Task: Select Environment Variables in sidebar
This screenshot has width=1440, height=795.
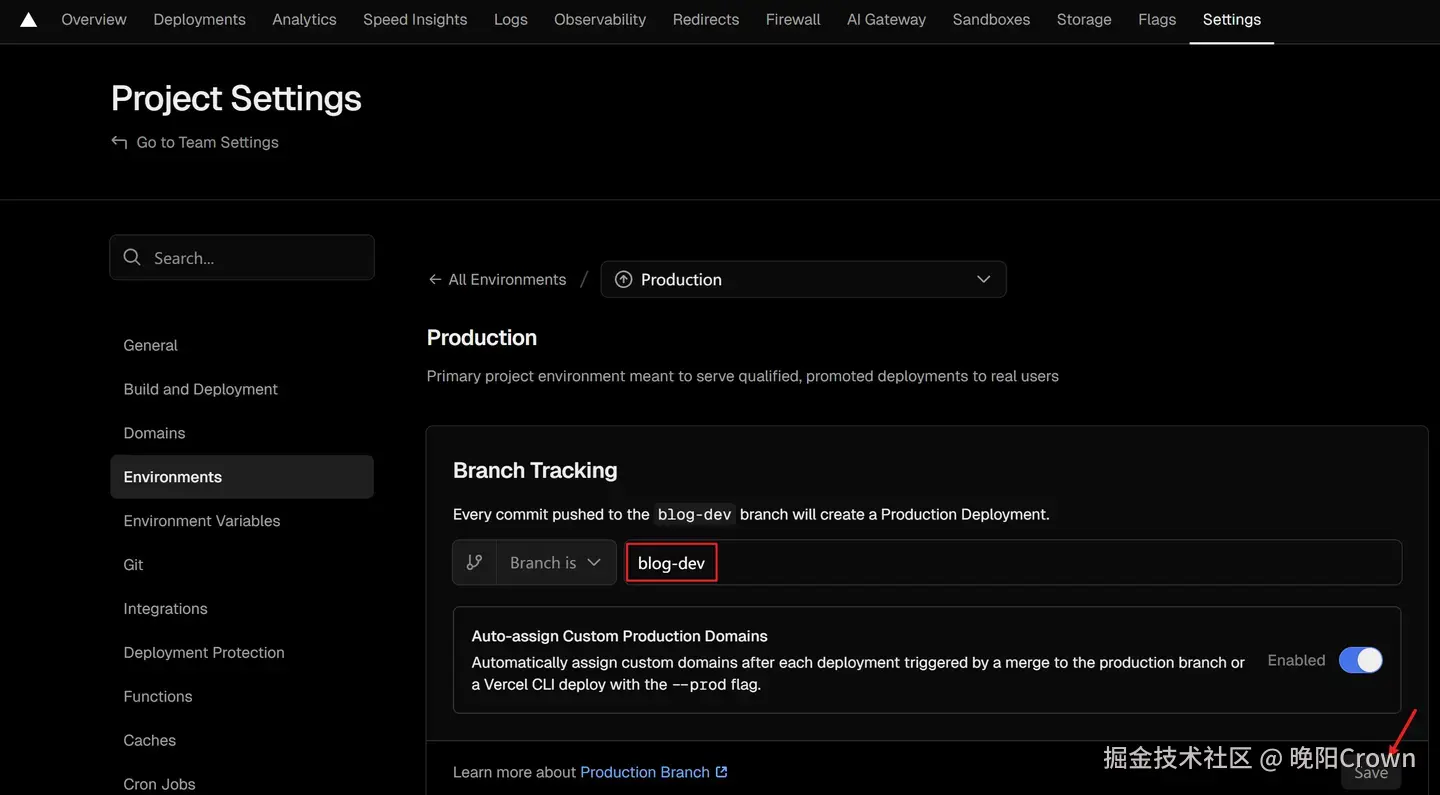Action: (202, 521)
